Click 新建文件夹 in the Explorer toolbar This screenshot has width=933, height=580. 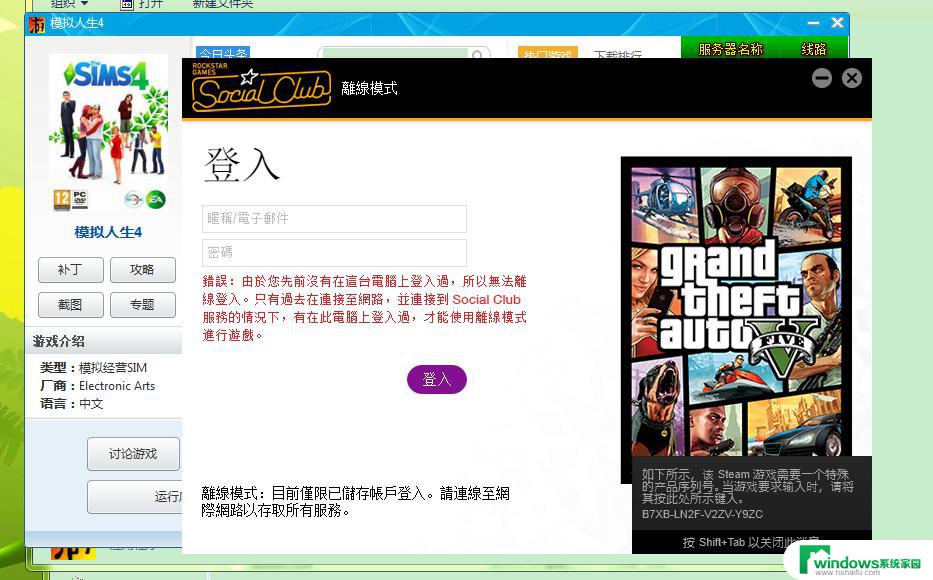point(223,4)
